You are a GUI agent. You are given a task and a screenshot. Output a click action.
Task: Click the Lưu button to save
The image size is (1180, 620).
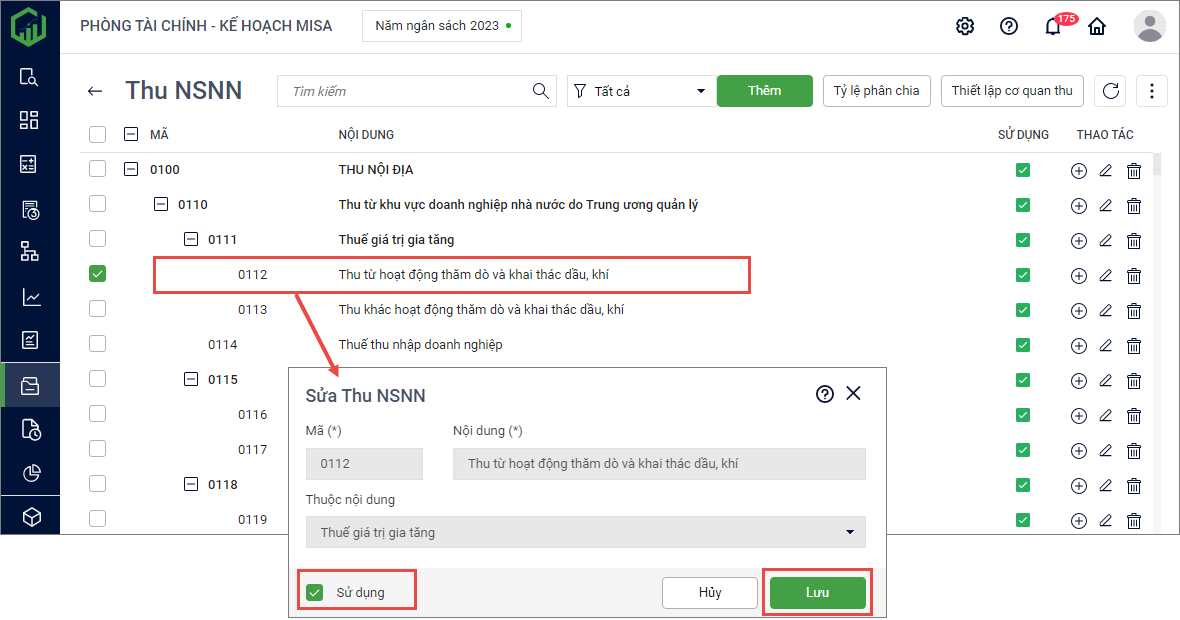pos(817,592)
